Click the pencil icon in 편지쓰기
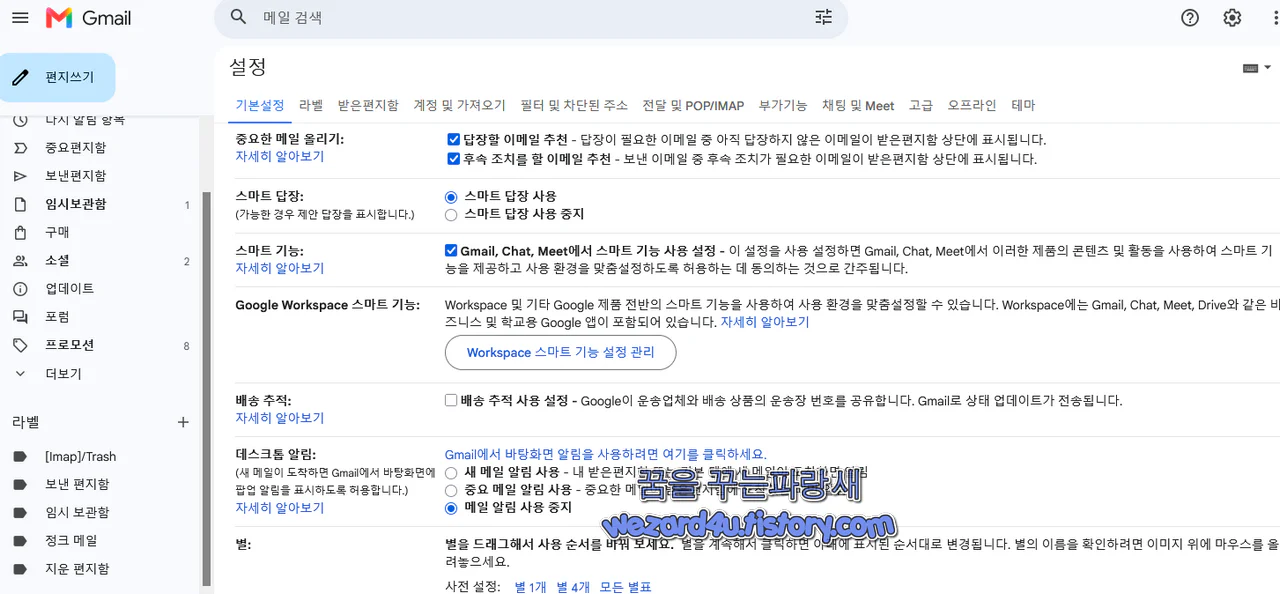The height and width of the screenshot is (594, 1280). (20, 77)
